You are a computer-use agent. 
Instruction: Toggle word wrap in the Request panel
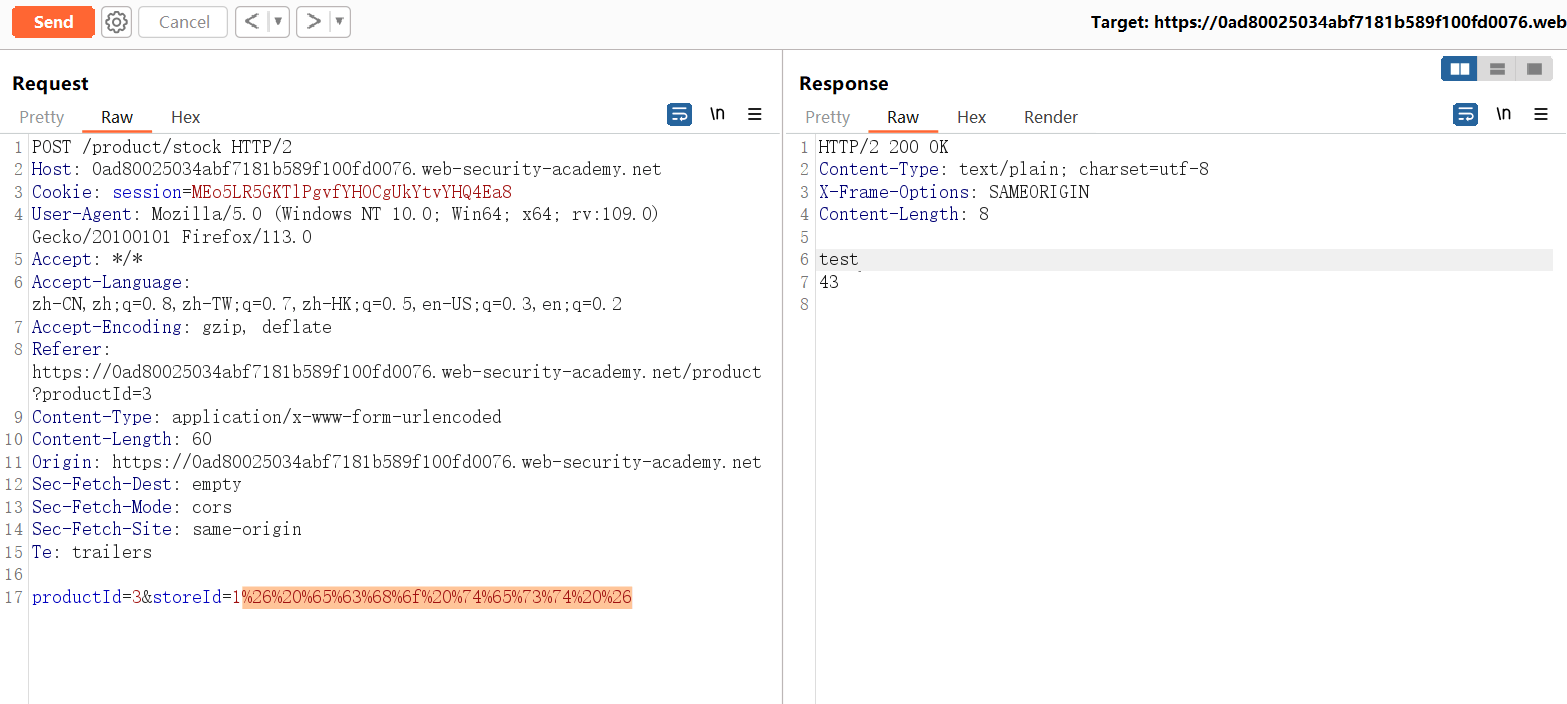[679, 114]
